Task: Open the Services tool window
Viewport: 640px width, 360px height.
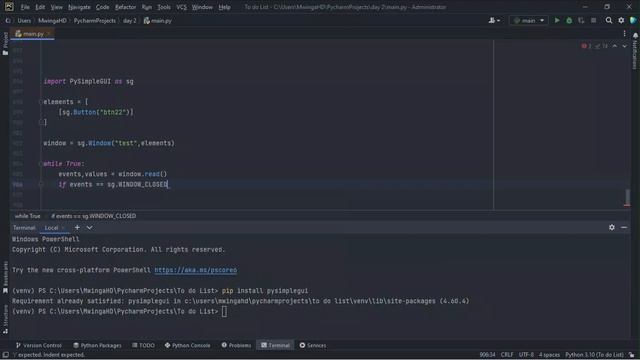Action: (x=313, y=345)
